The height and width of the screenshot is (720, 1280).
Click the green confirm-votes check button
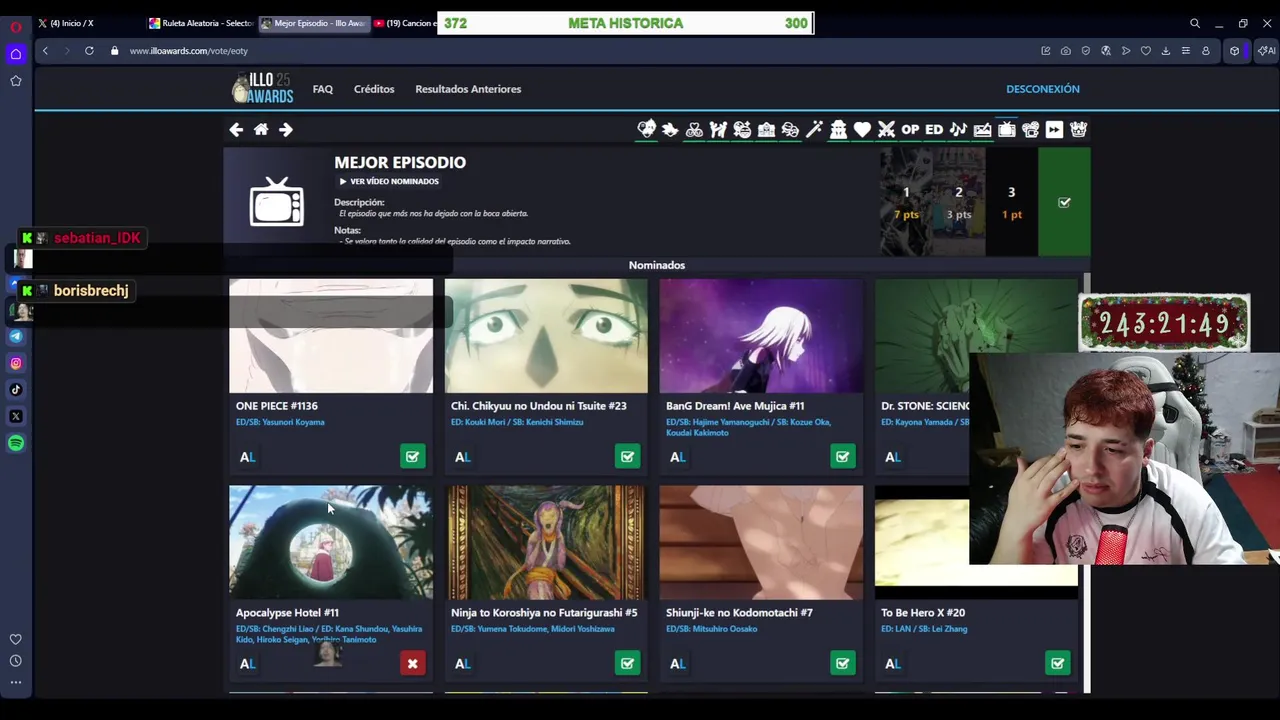(1064, 202)
